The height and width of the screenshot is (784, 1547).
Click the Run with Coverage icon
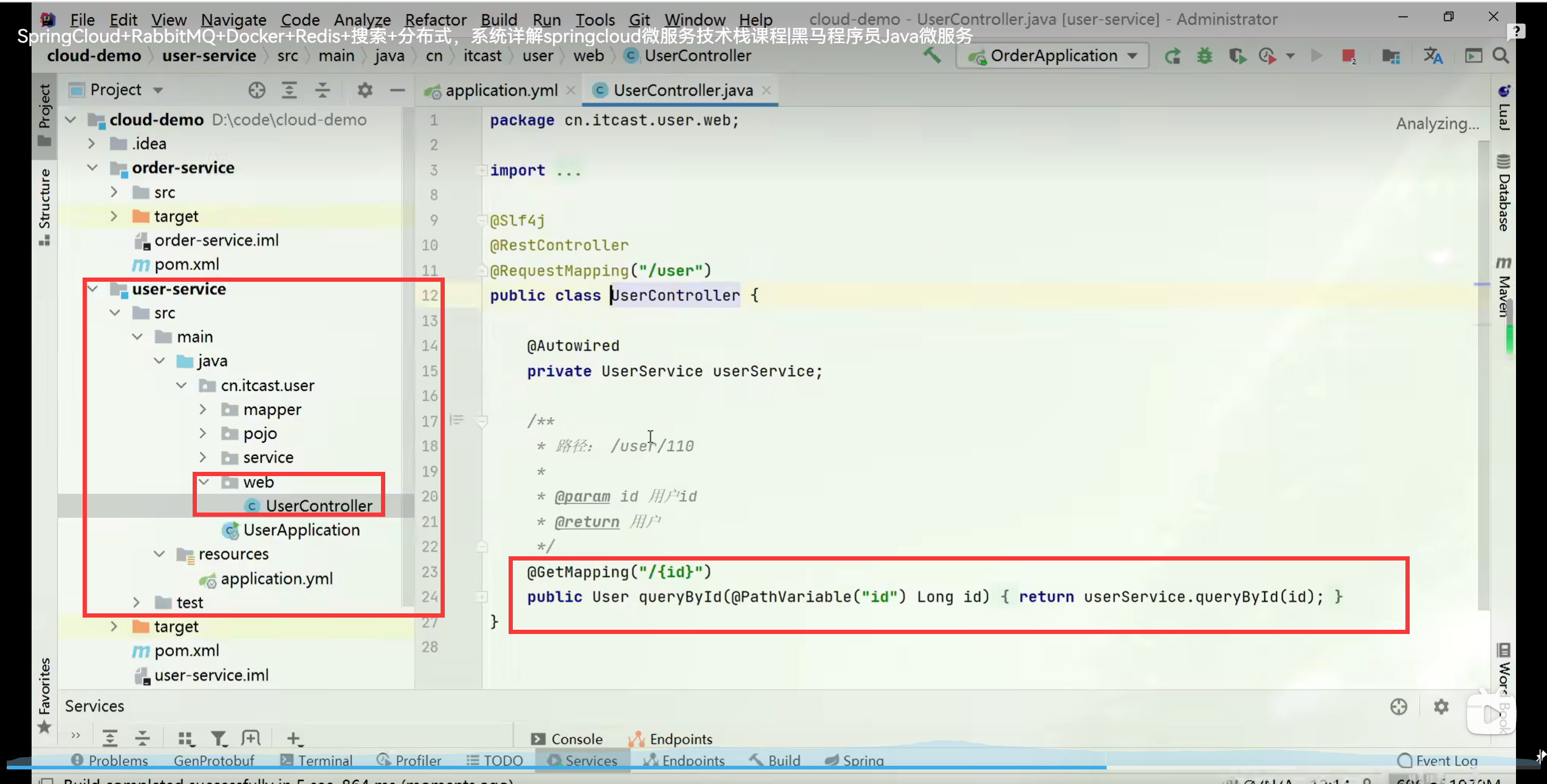1237,56
